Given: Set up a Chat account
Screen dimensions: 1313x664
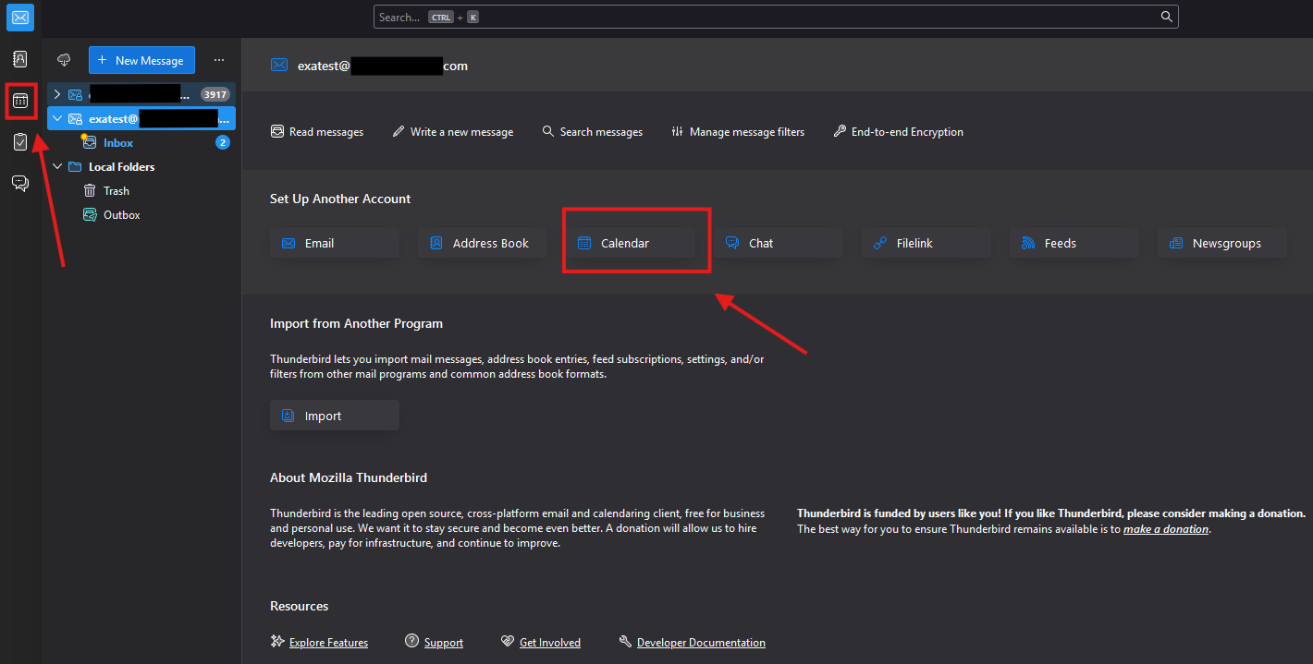Looking at the screenshot, I should 778,243.
